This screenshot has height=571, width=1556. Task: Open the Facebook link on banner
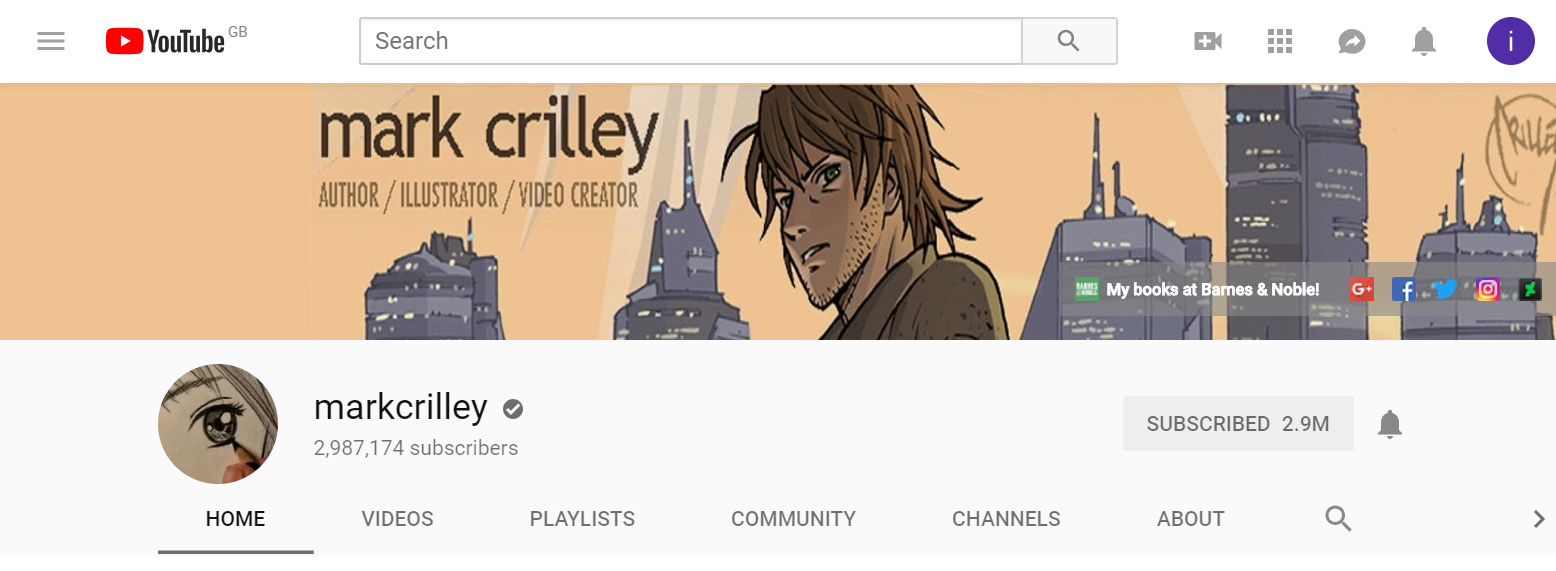click(x=1404, y=289)
